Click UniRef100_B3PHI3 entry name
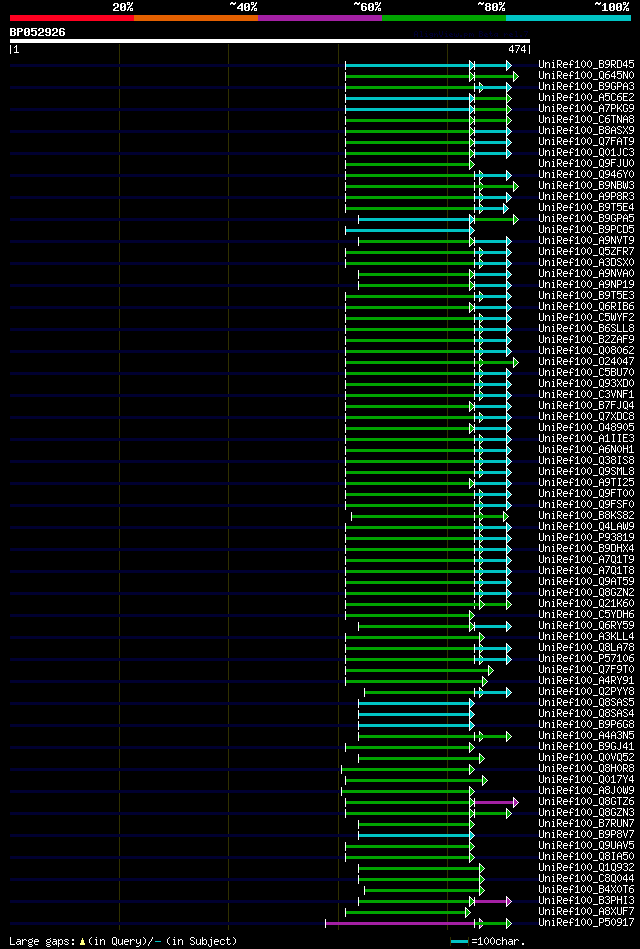The image size is (640, 949). [586, 902]
